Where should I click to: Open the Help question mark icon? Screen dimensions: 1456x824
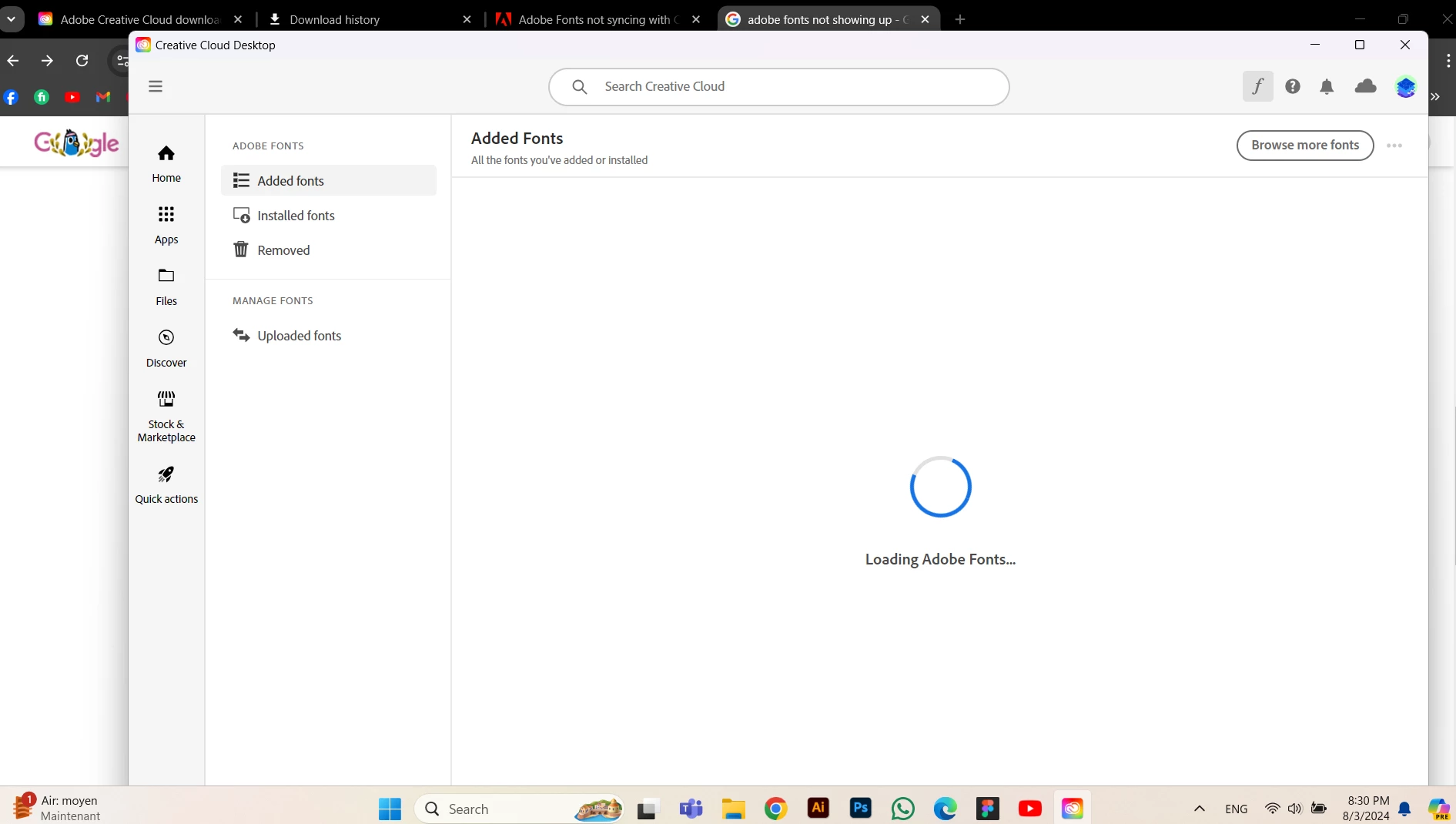(x=1293, y=86)
